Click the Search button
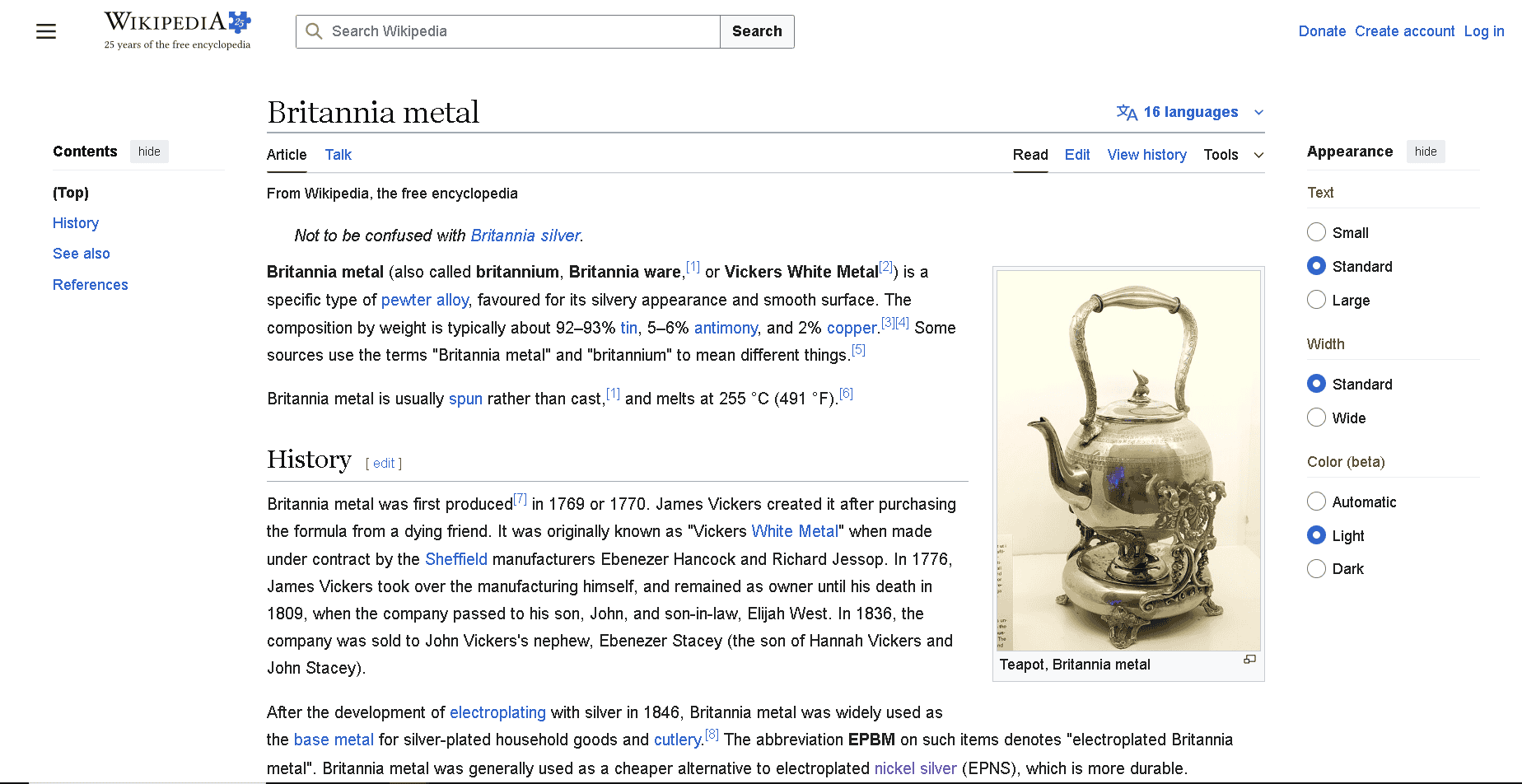 (x=756, y=31)
